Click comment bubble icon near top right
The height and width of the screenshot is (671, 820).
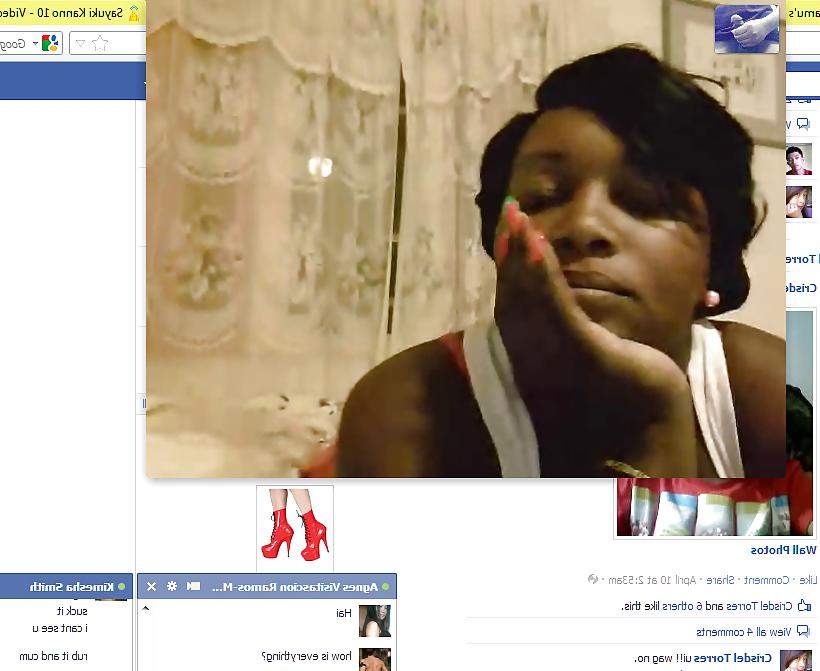pyautogui.click(x=803, y=123)
